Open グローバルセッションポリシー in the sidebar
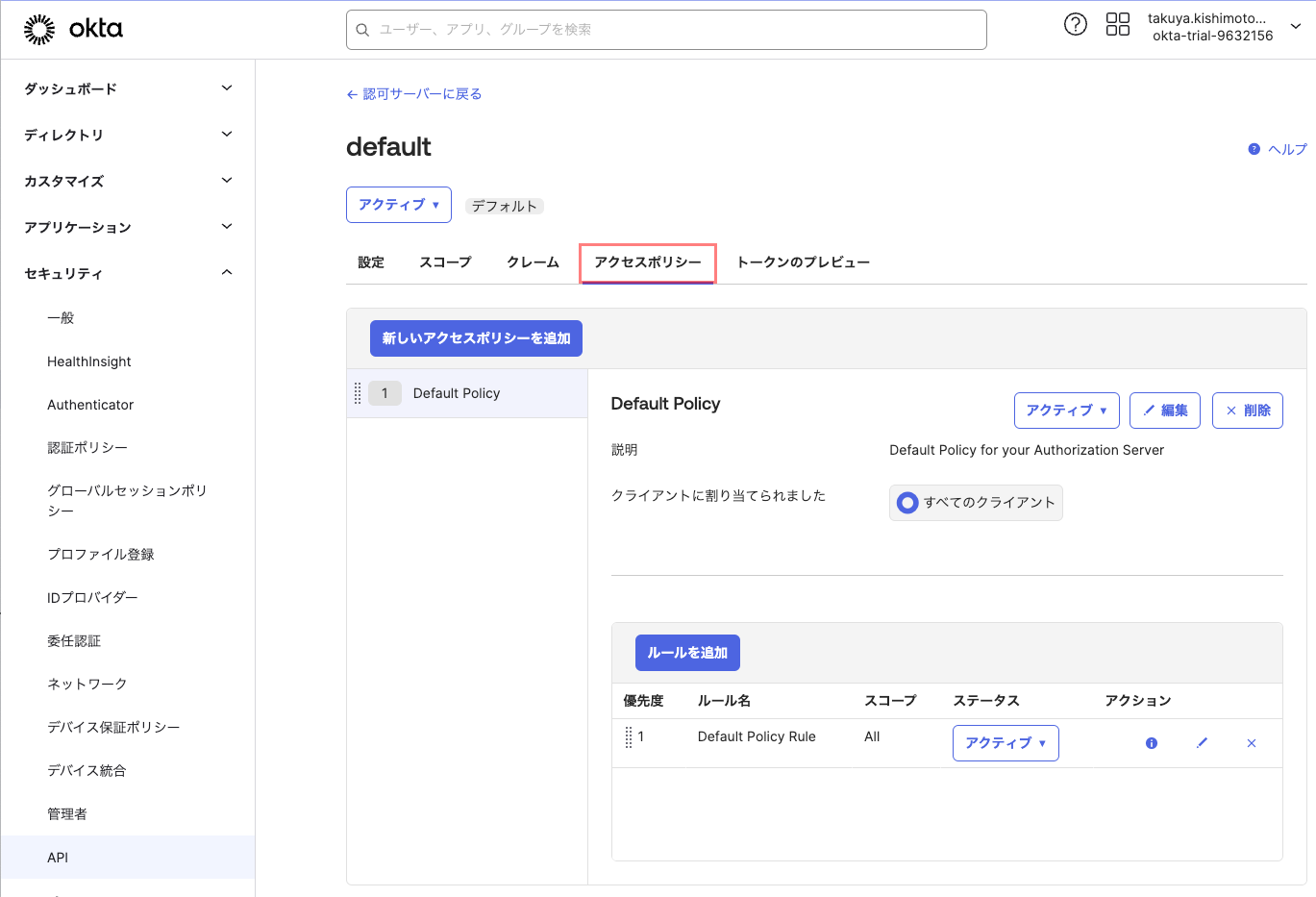1316x897 pixels. point(128,501)
